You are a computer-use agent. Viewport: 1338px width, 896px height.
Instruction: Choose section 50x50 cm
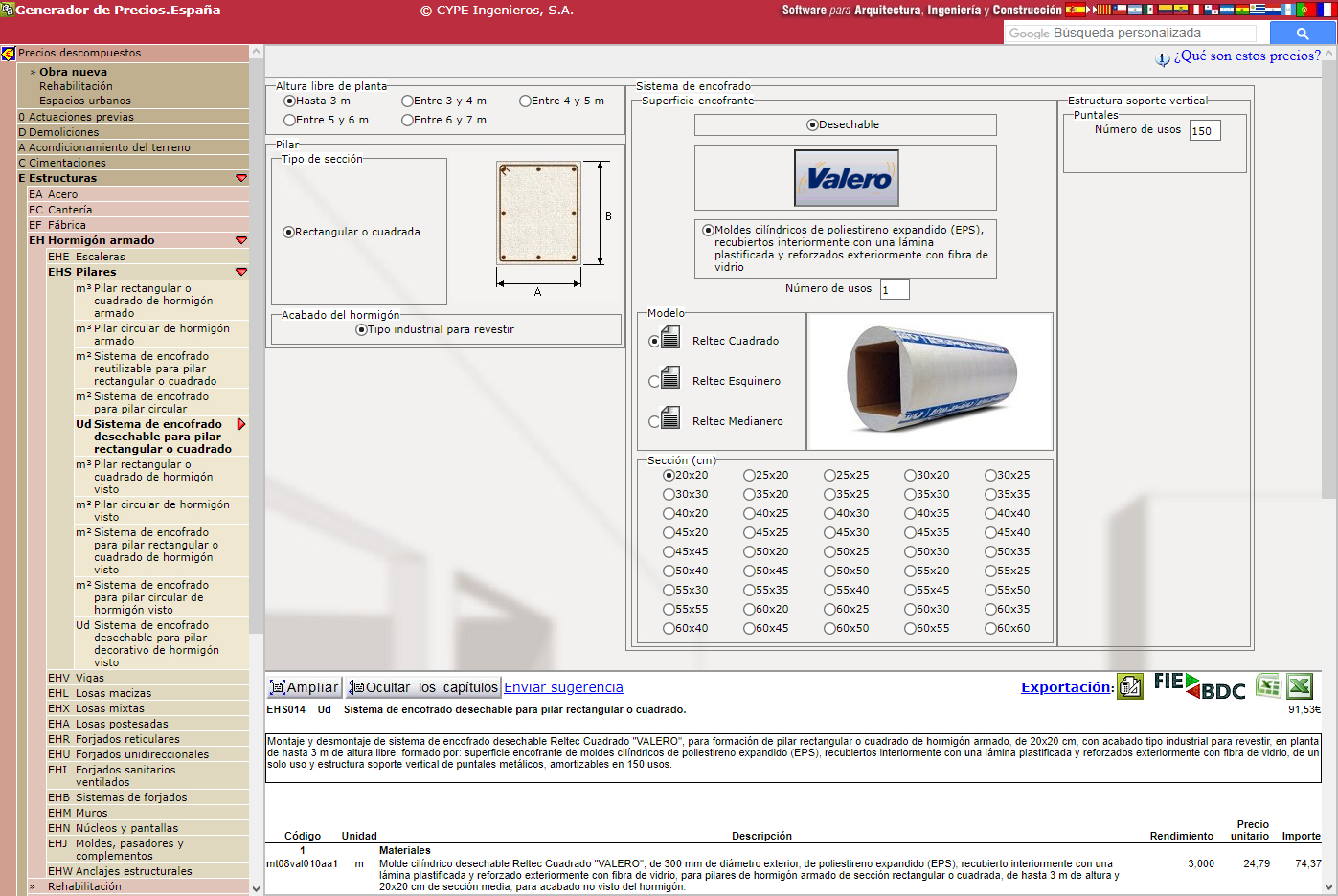click(829, 571)
